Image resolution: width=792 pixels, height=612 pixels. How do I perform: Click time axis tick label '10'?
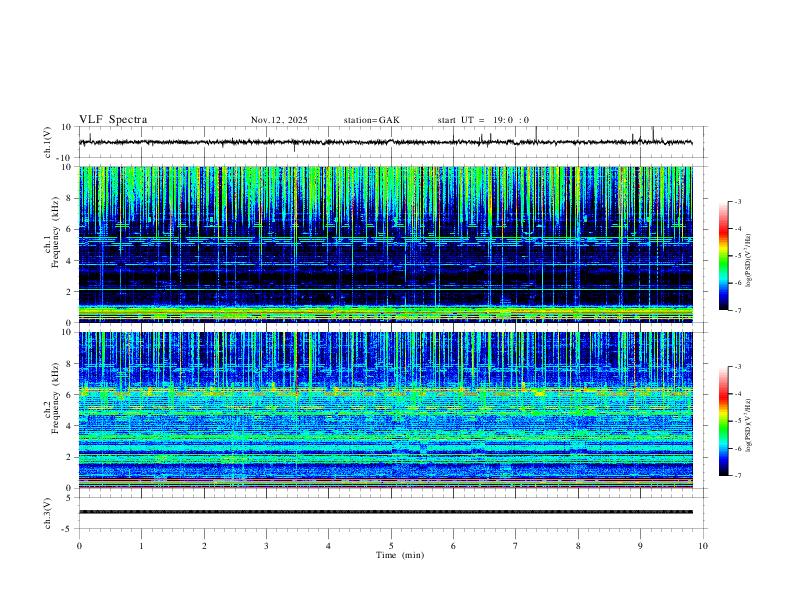(703, 546)
